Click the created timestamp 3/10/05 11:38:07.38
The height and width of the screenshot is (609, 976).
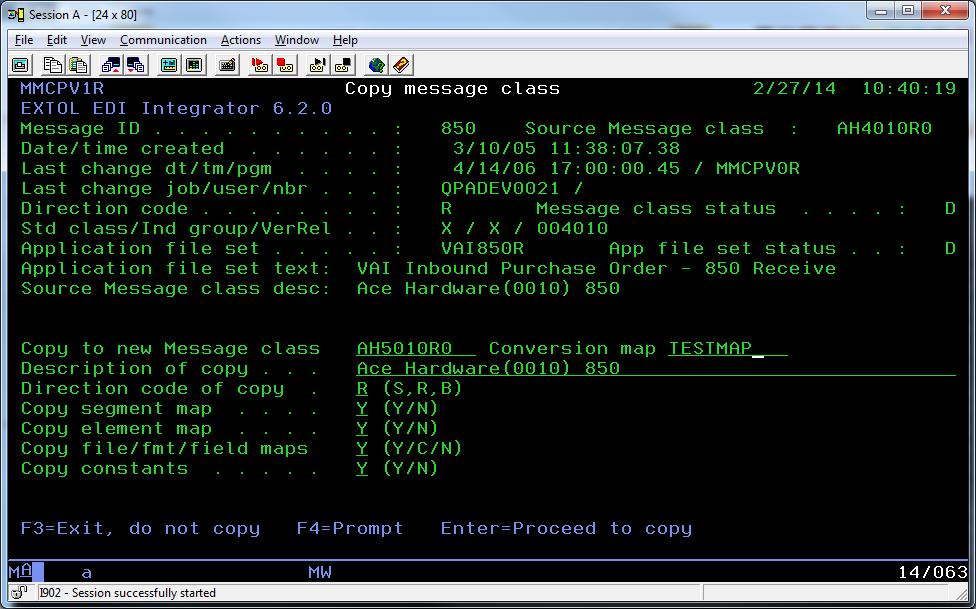click(x=566, y=148)
